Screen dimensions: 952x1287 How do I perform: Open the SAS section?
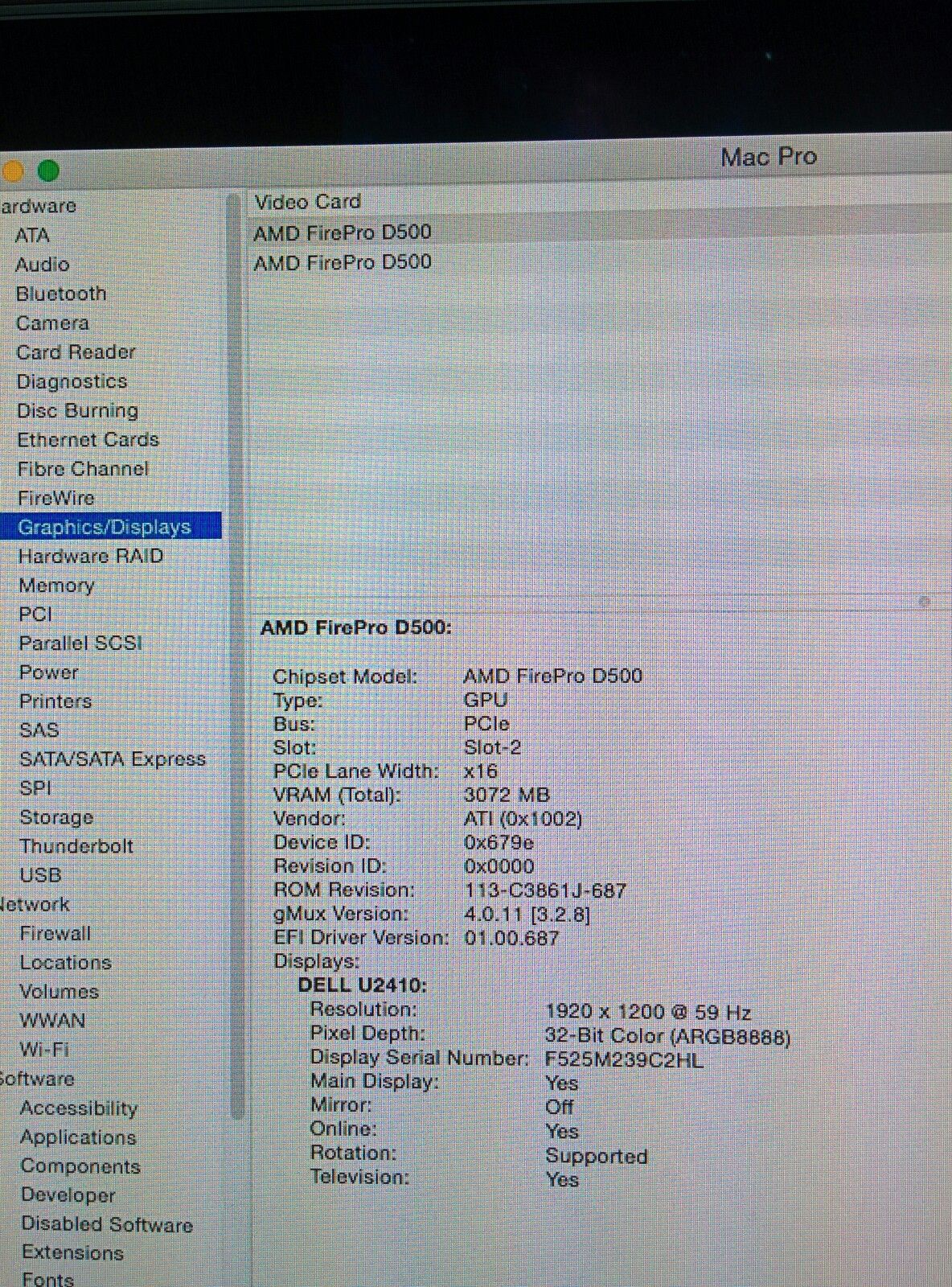[x=39, y=730]
